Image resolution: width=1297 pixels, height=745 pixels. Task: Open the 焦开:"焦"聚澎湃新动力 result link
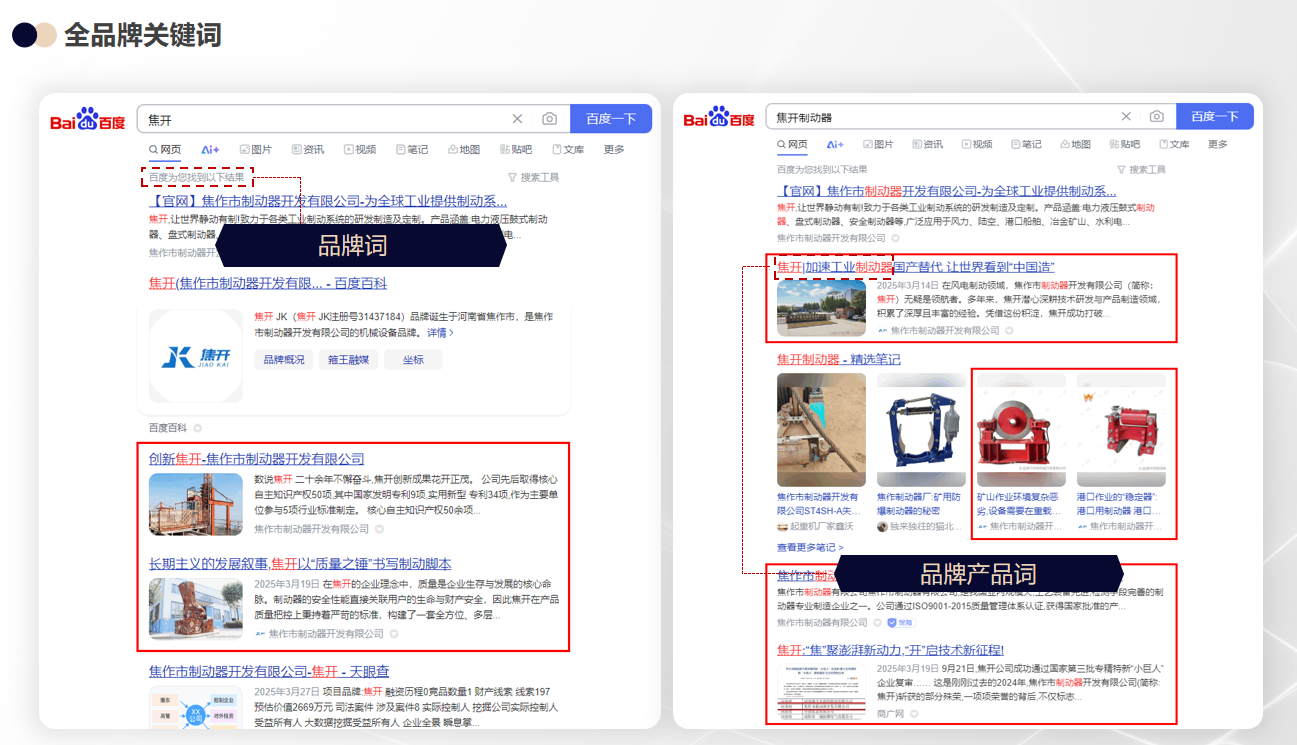coord(890,650)
